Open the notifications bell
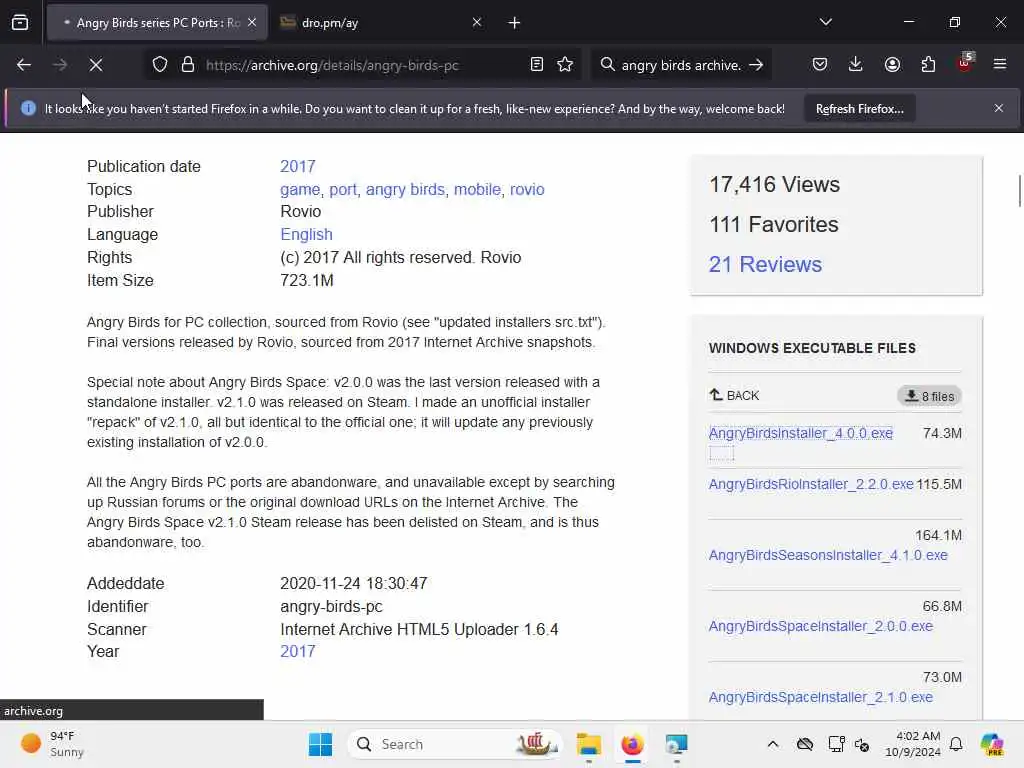The image size is (1024, 768). [x=956, y=744]
